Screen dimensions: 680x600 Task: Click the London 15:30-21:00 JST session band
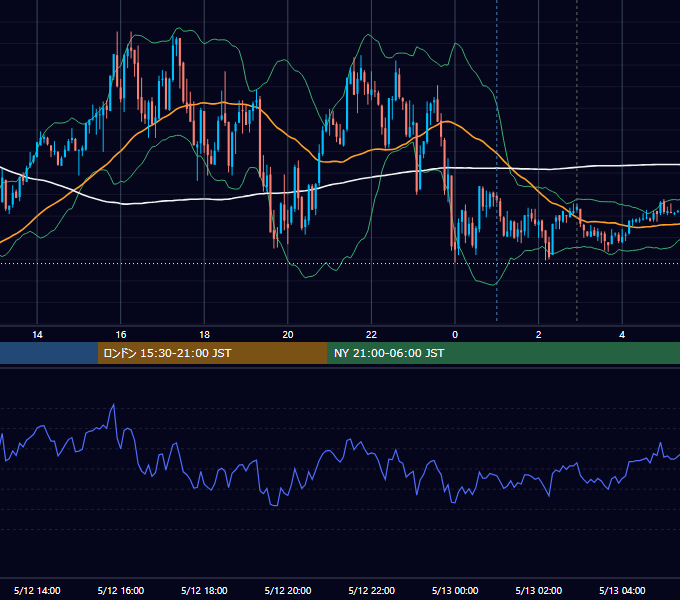pos(212,353)
